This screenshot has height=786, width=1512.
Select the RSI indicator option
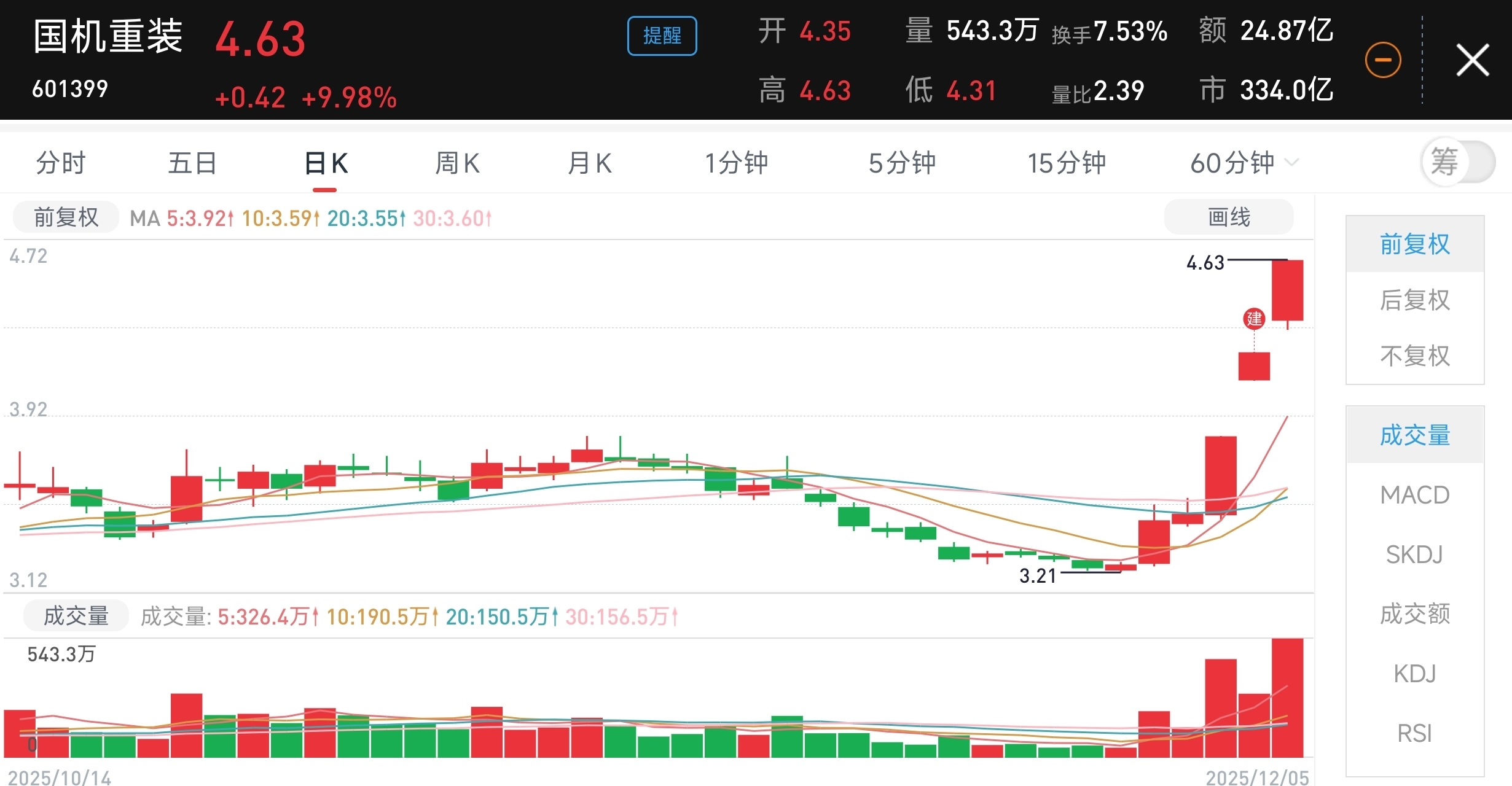click(1414, 733)
